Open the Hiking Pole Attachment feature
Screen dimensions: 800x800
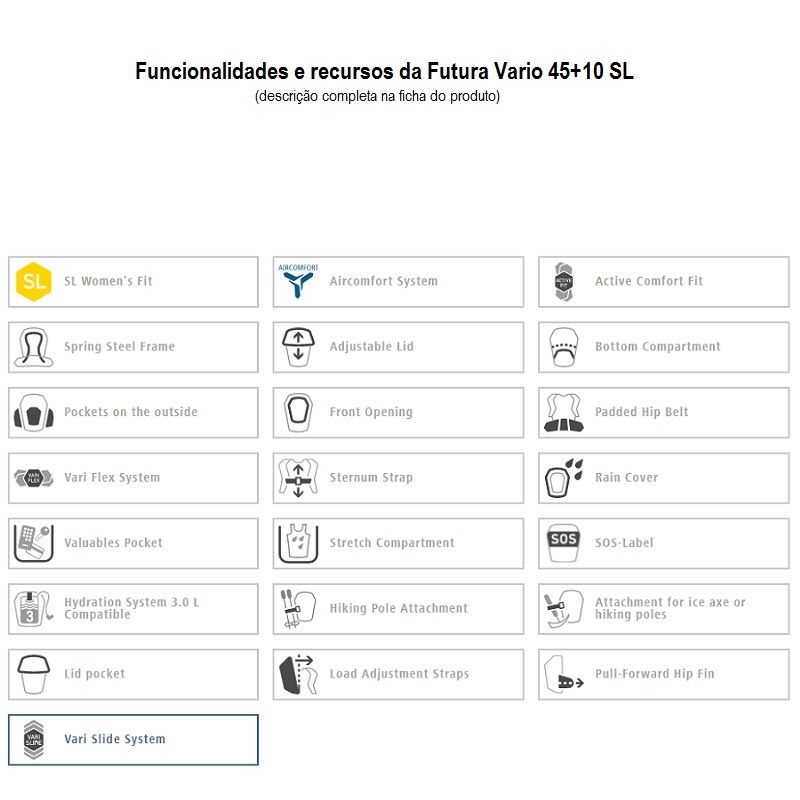click(x=398, y=609)
